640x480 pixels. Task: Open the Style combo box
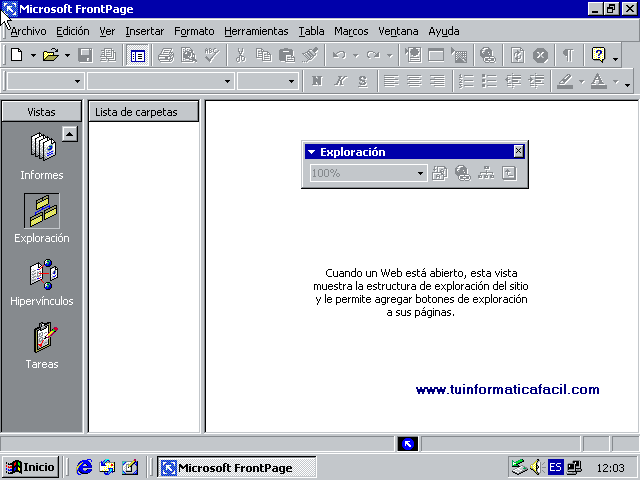[46, 81]
